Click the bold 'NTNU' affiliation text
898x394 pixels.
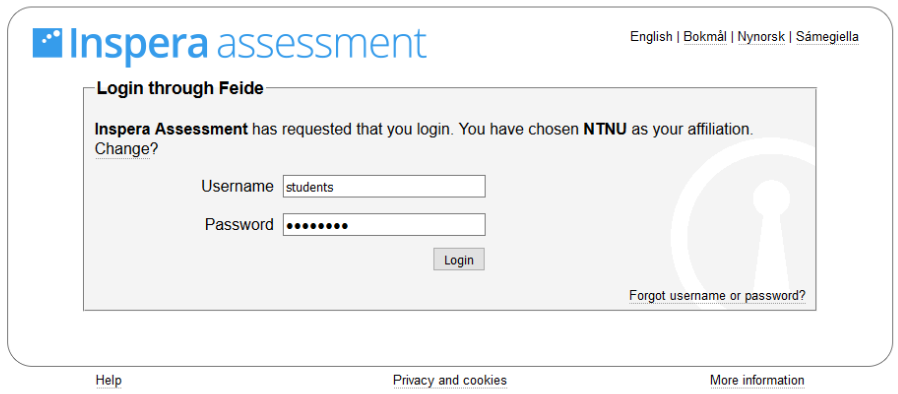[x=605, y=129]
